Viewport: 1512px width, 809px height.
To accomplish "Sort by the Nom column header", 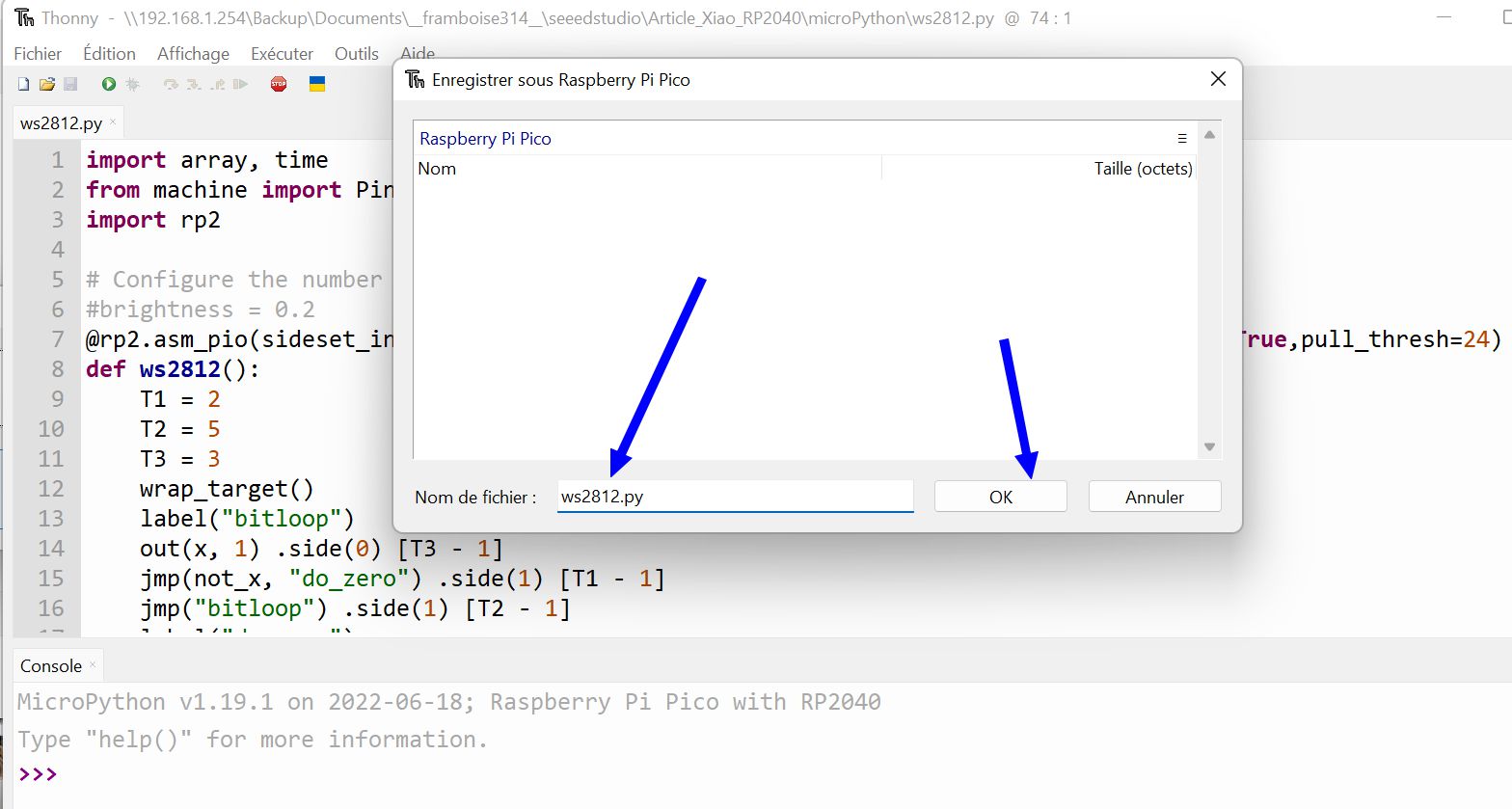I will (x=647, y=169).
